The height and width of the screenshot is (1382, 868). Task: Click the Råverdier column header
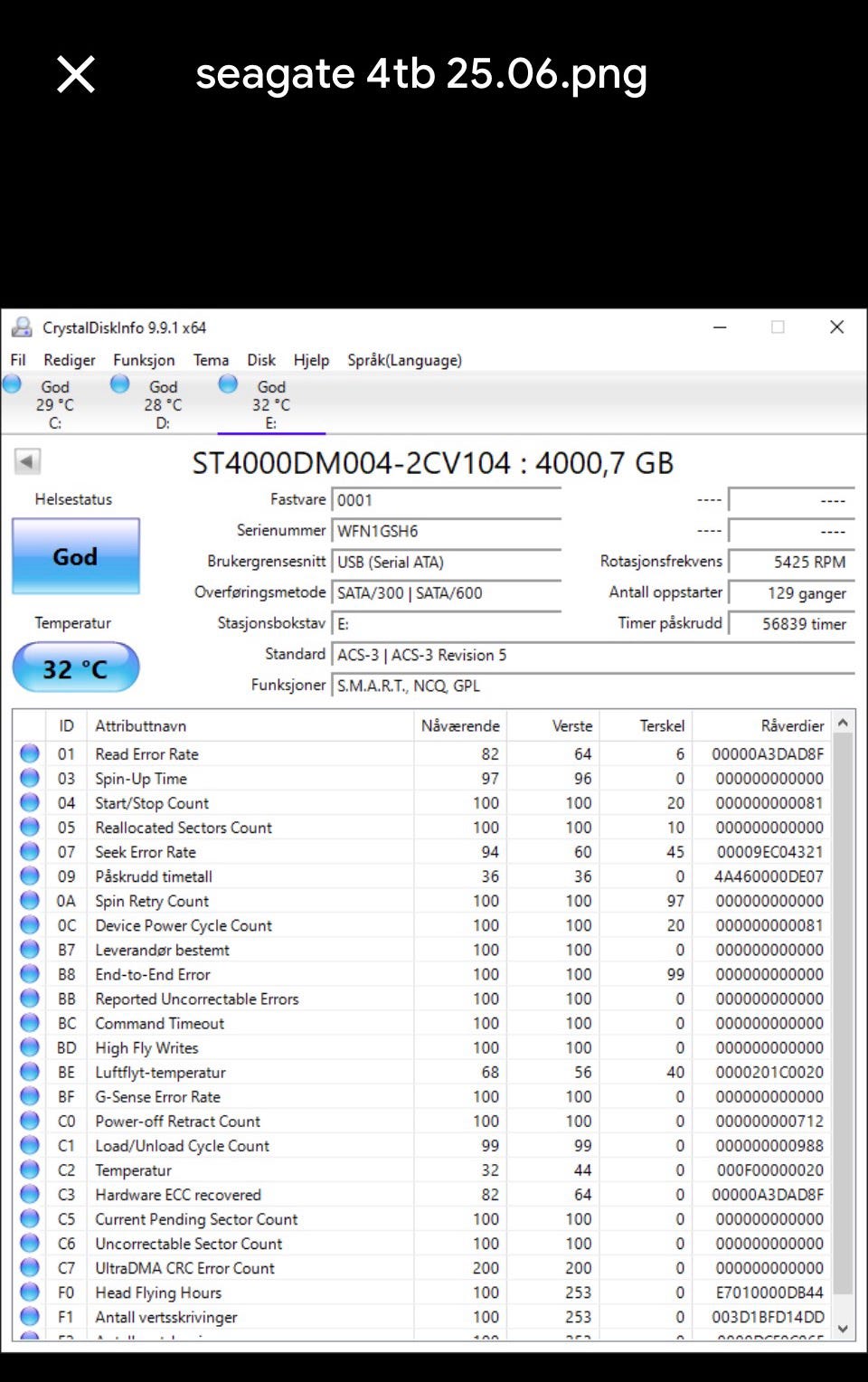pos(761,725)
